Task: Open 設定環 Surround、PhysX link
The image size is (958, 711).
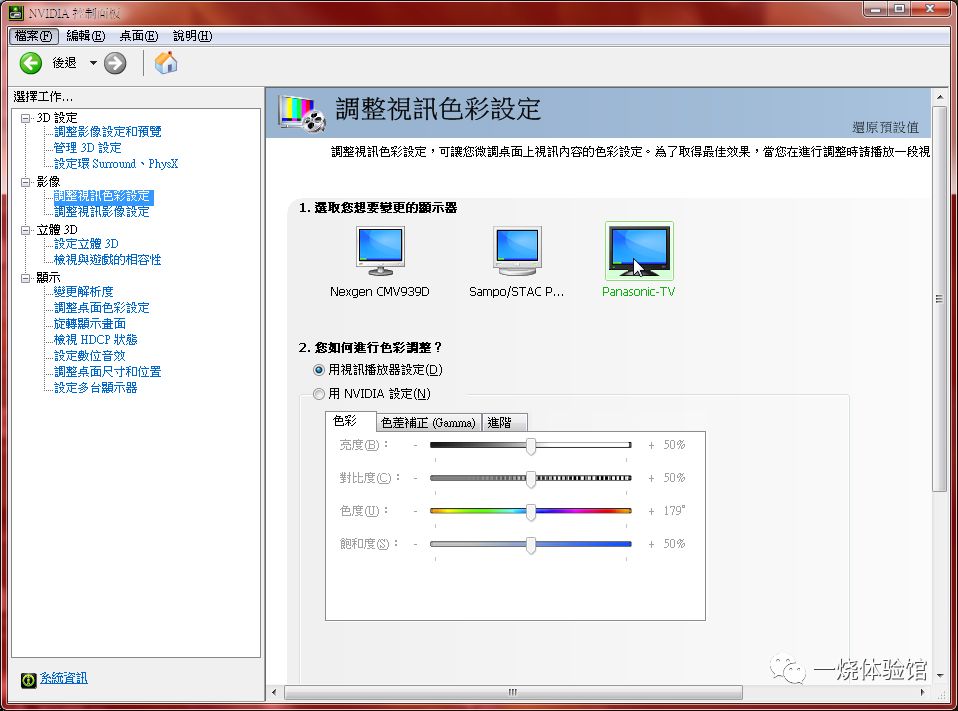Action: 116,164
